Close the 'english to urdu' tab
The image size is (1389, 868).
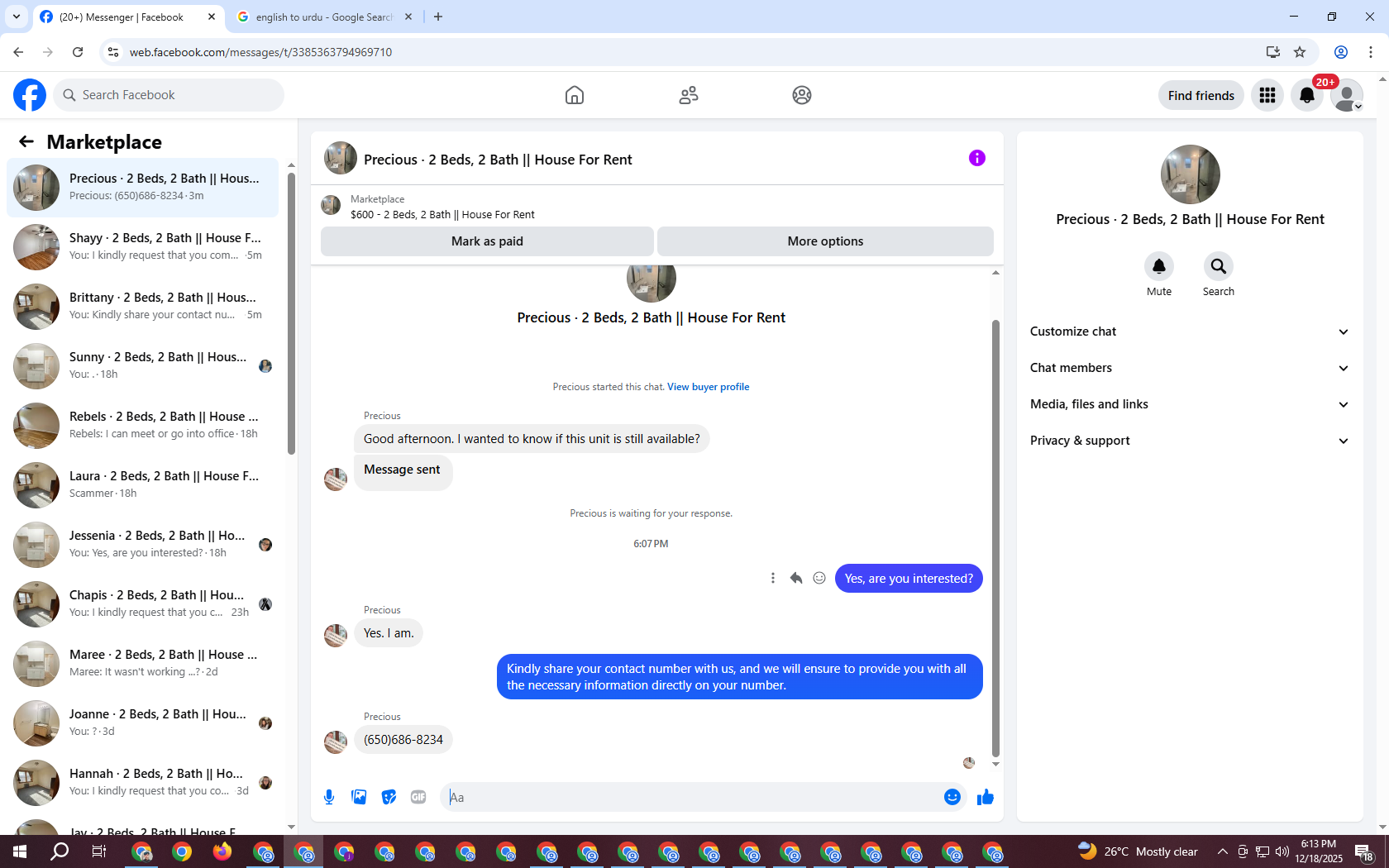coord(408,17)
